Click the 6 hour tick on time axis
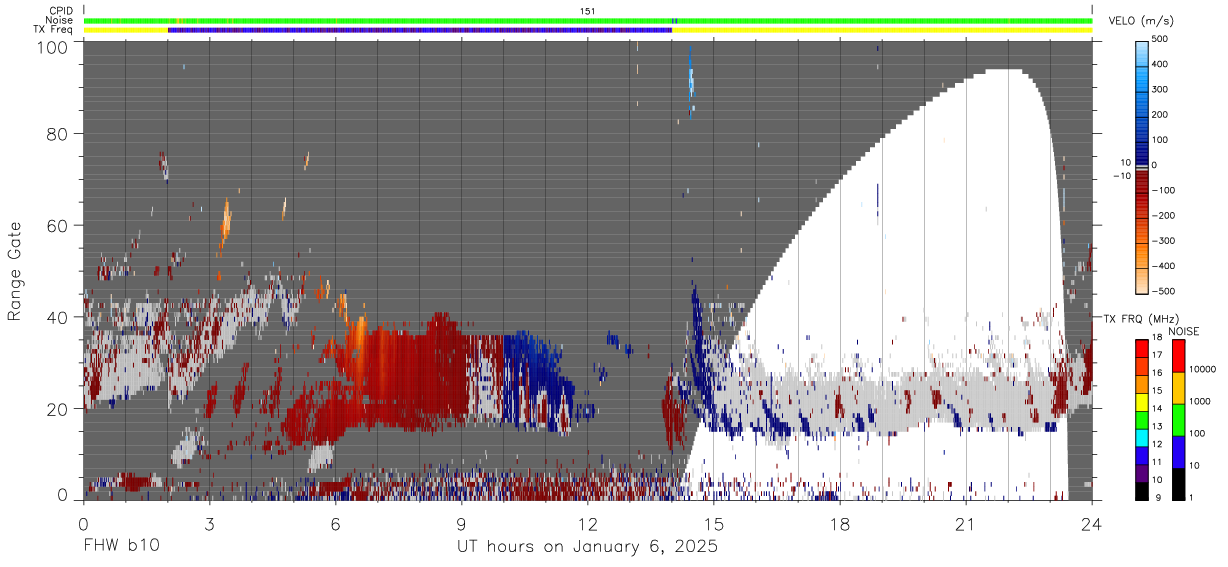 click(x=335, y=523)
